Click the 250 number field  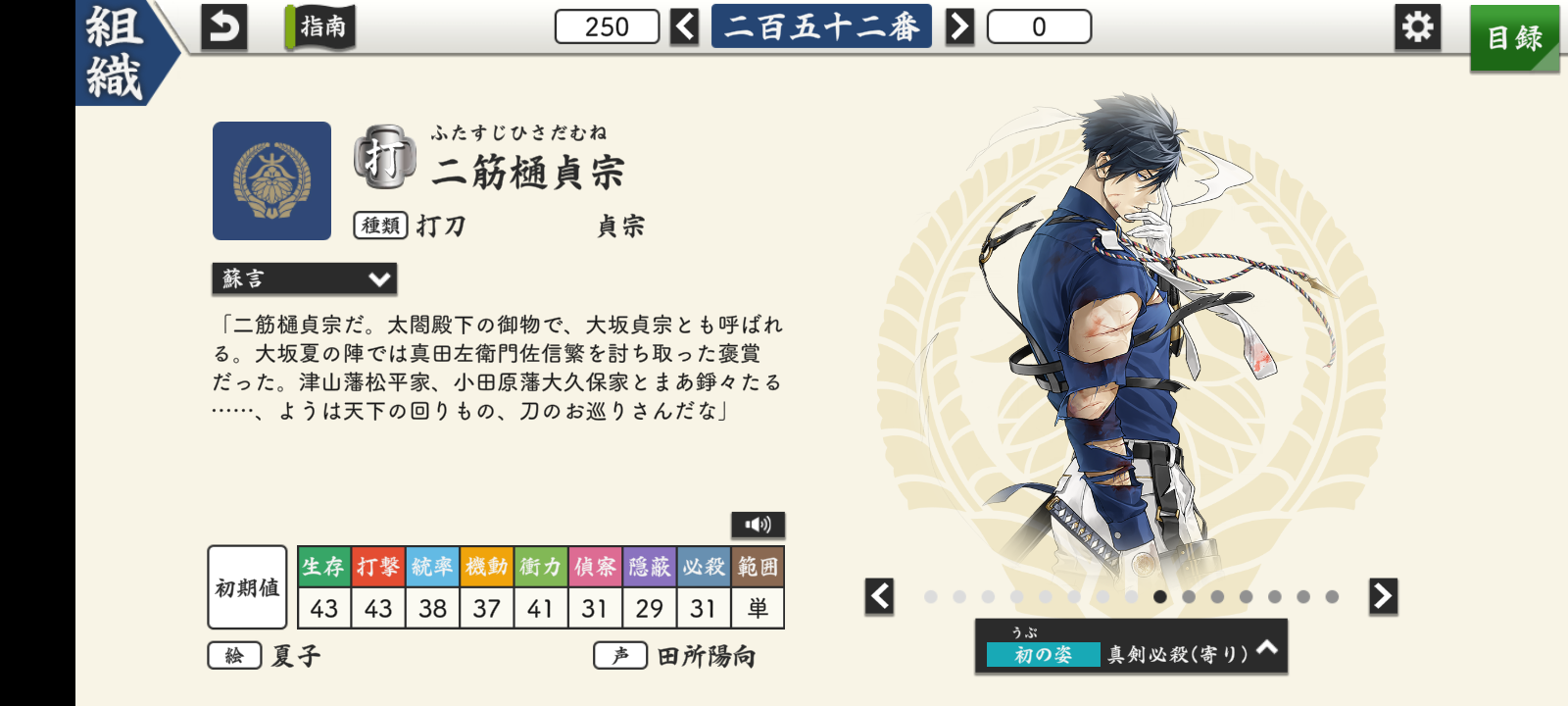(x=607, y=27)
